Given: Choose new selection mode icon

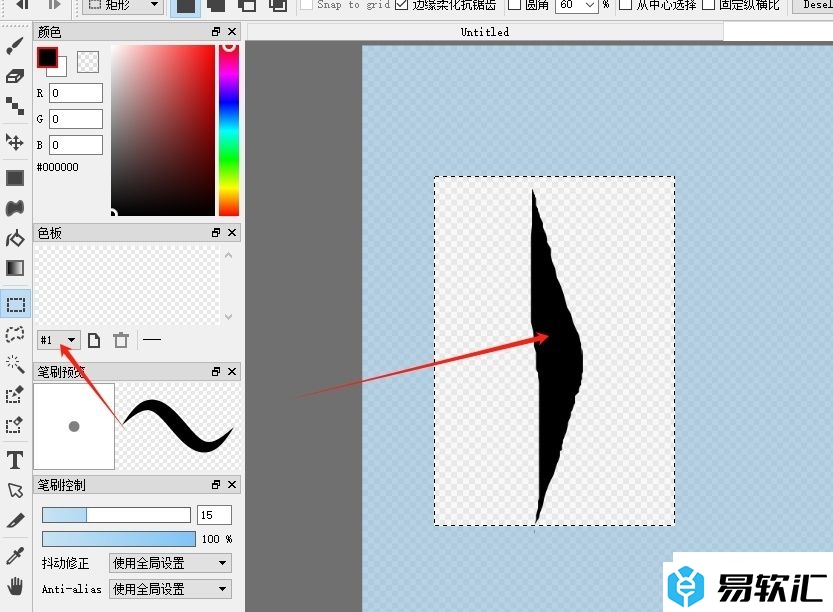Looking at the screenshot, I should 185,6.
